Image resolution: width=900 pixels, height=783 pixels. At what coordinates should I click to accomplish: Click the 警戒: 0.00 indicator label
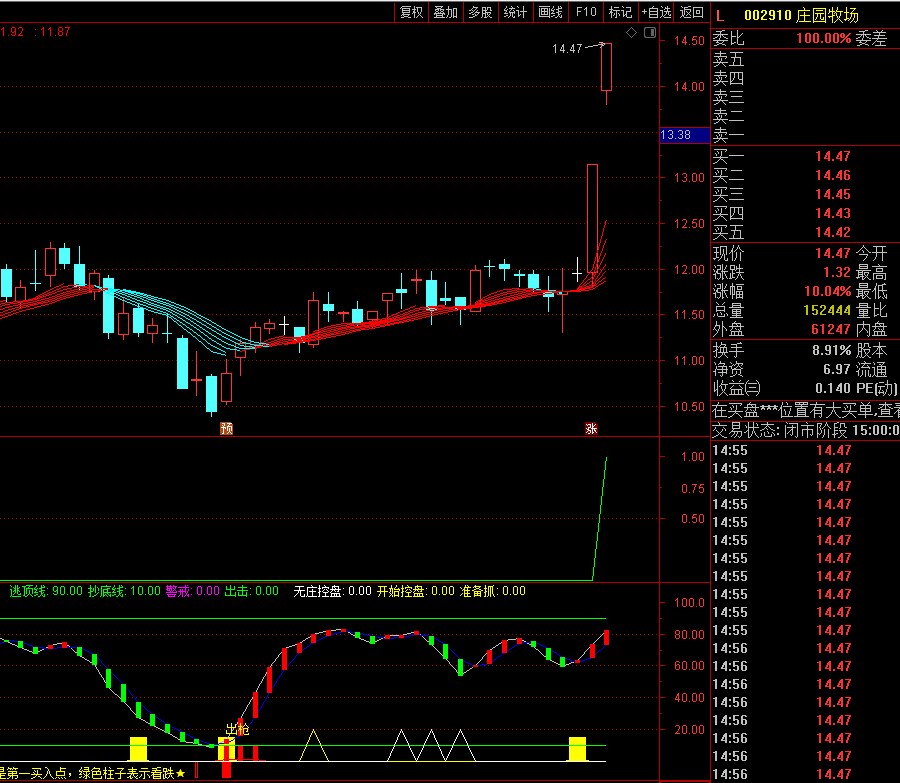193,591
